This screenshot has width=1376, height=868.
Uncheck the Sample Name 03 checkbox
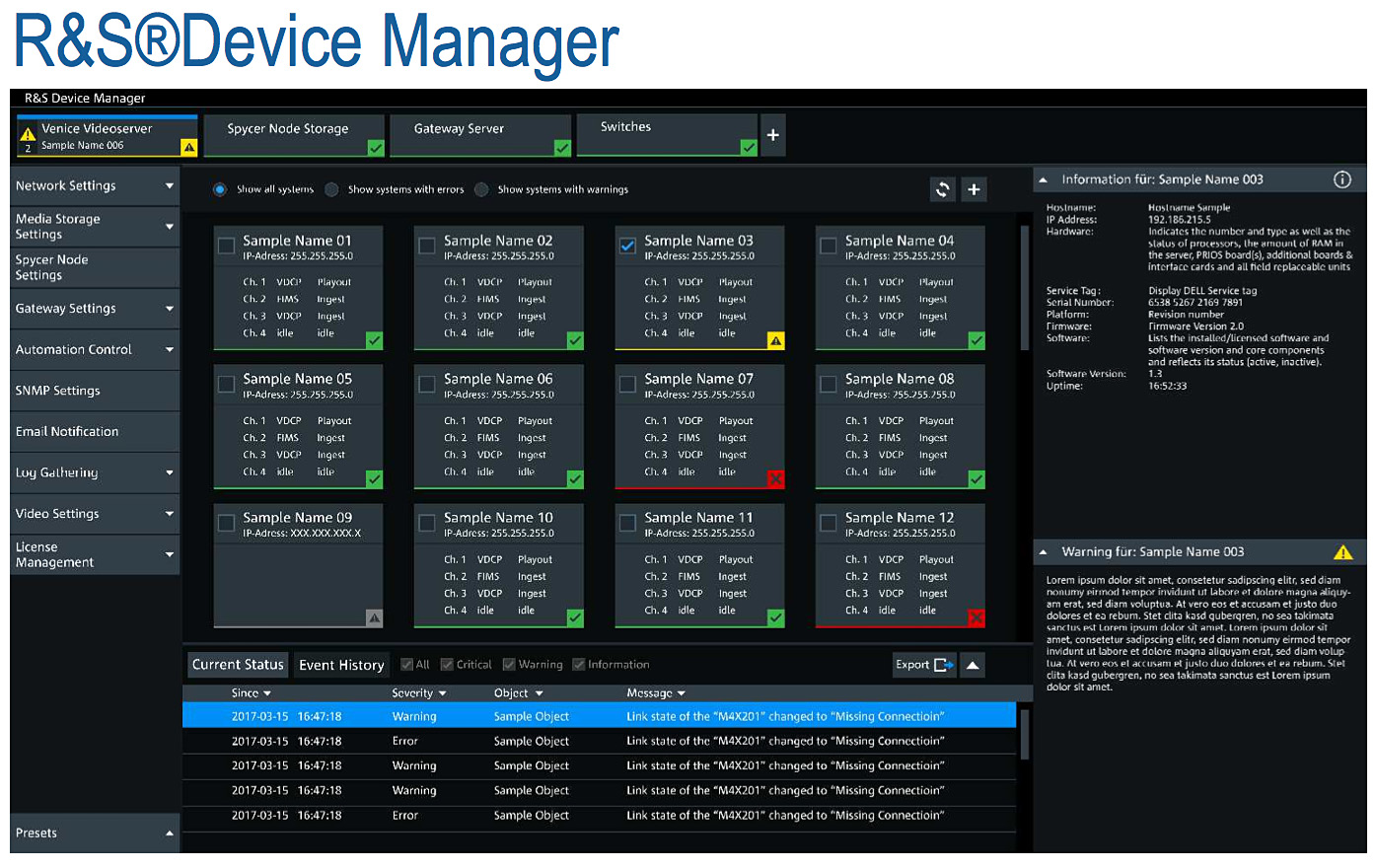(627, 245)
